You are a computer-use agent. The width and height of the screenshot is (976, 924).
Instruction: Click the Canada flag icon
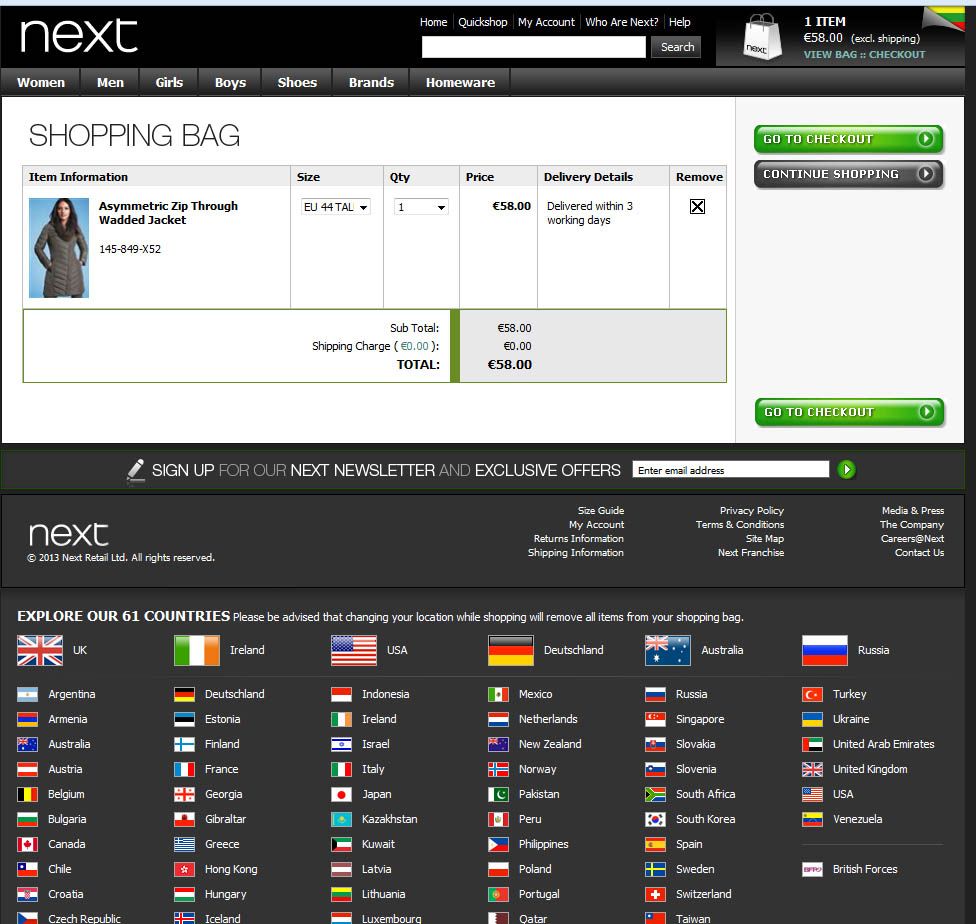27,844
